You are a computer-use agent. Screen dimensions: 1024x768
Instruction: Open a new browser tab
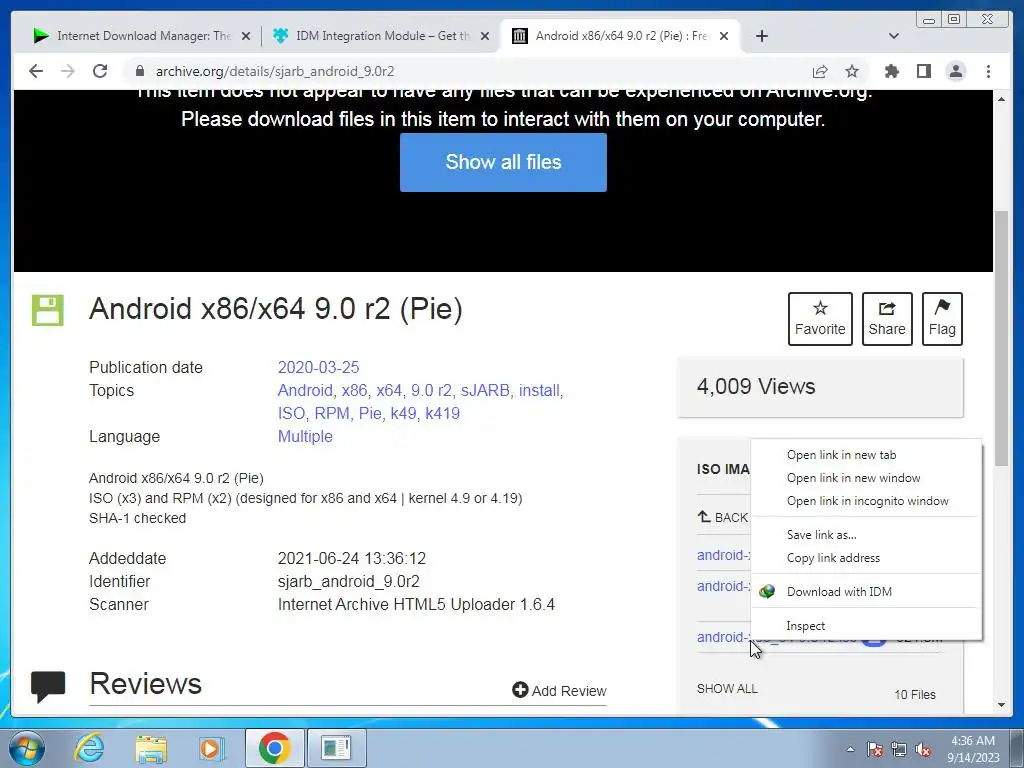pyautogui.click(x=761, y=36)
